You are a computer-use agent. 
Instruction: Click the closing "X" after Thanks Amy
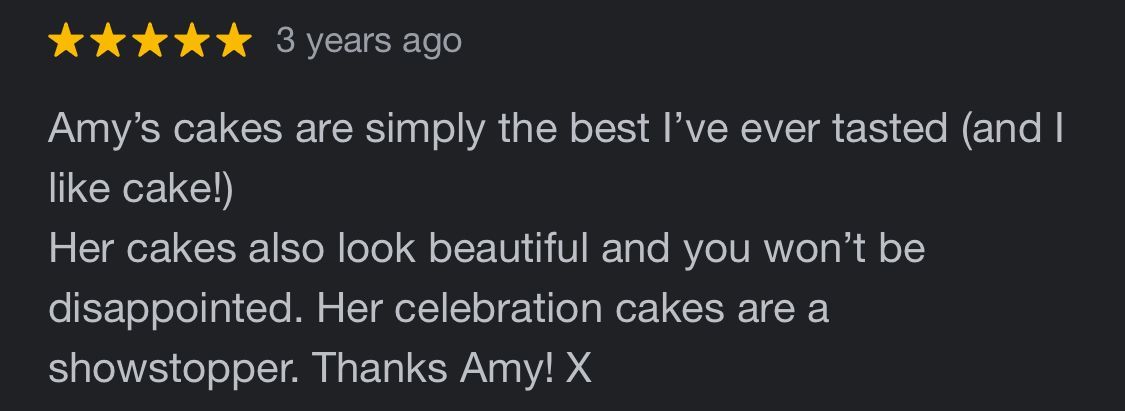(x=578, y=369)
